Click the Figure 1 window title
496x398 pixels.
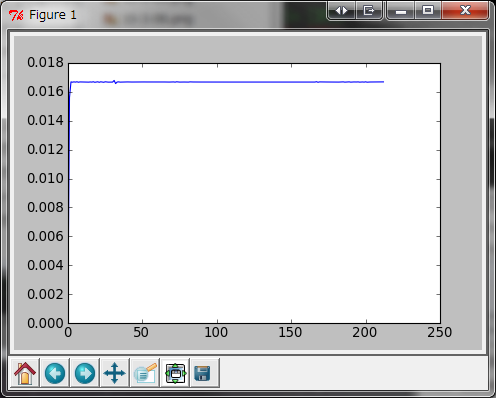(x=53, y=15)
